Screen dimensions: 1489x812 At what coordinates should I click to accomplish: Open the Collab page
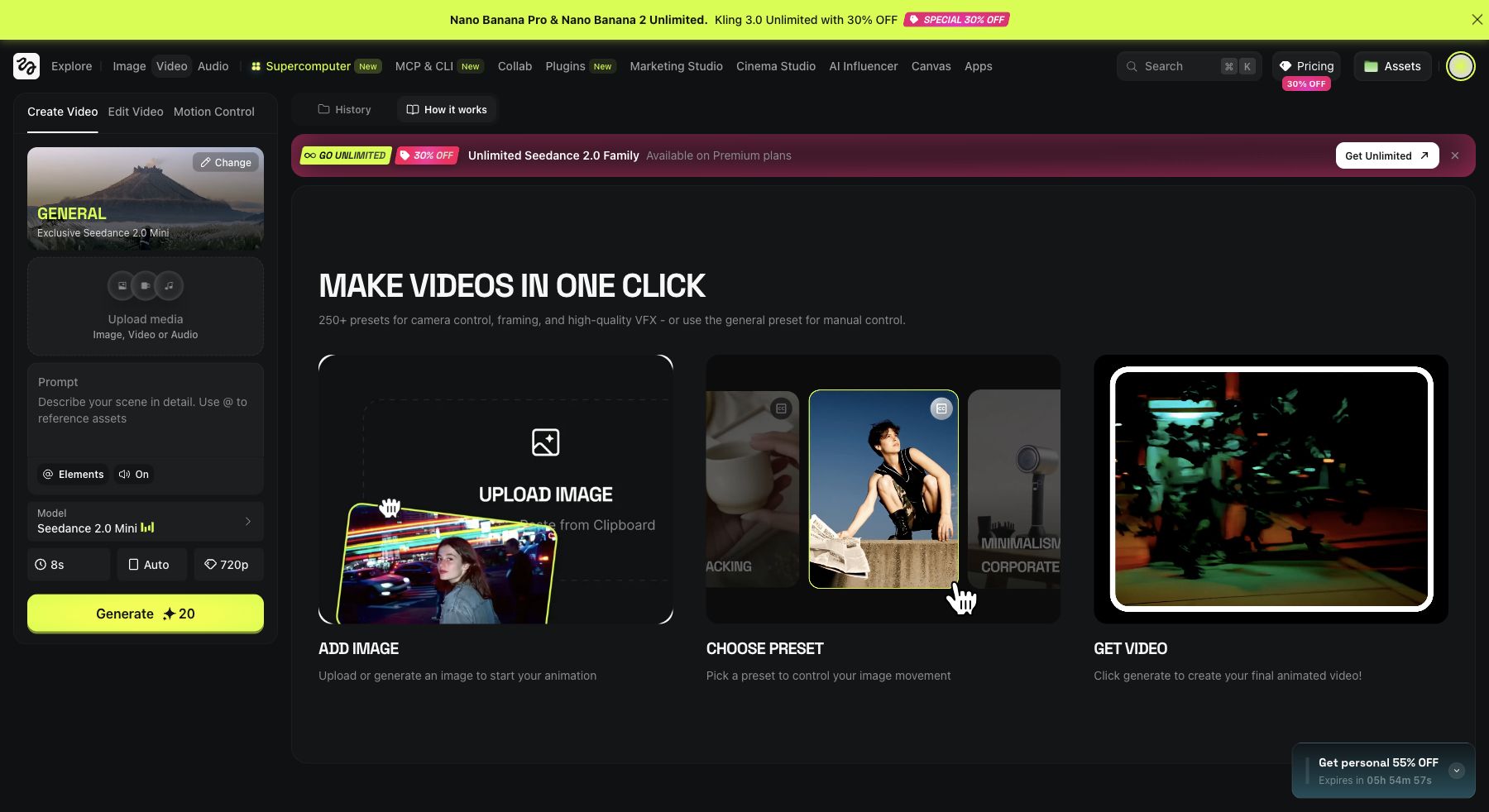pyautogui.click(x=515, y=66)
